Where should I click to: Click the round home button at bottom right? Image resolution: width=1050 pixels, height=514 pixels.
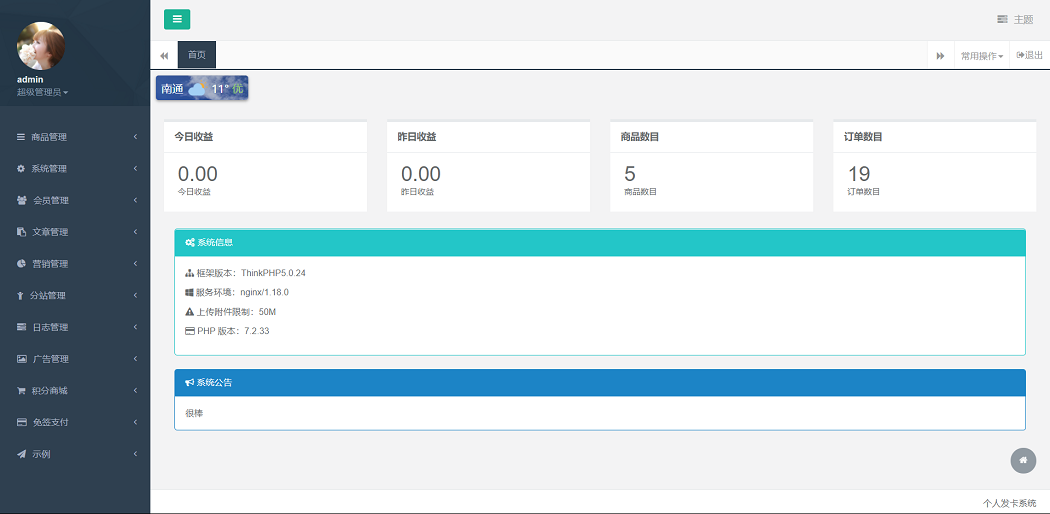coord(1023,460)
